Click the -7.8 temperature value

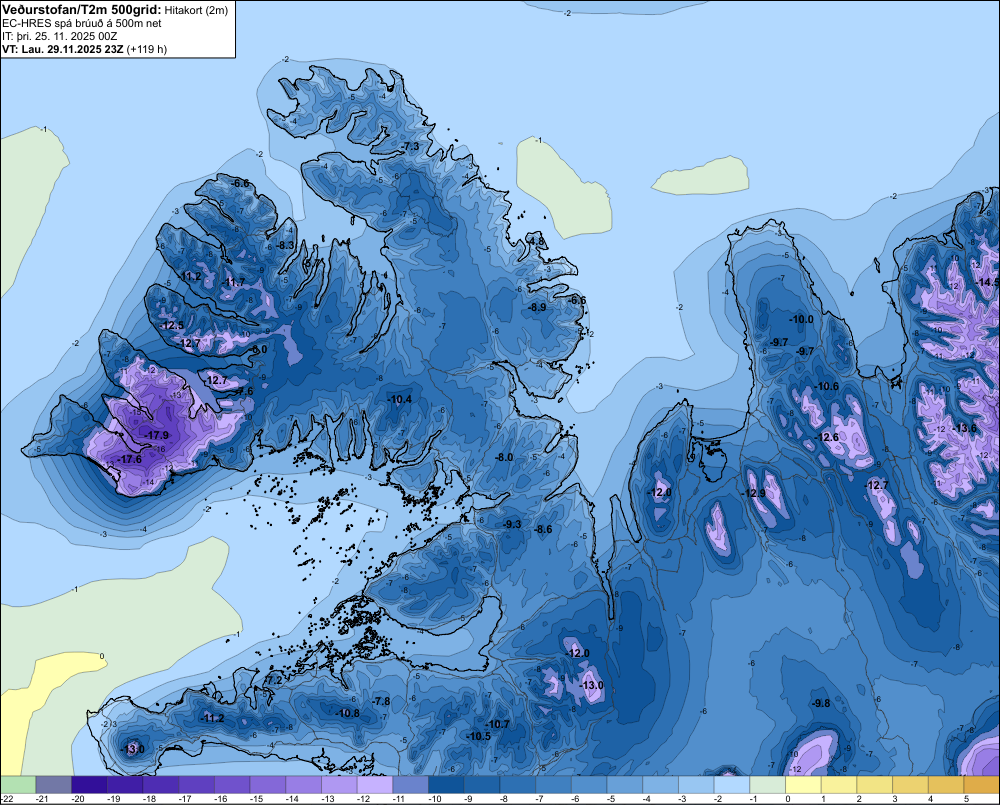[x=381, y=701]
